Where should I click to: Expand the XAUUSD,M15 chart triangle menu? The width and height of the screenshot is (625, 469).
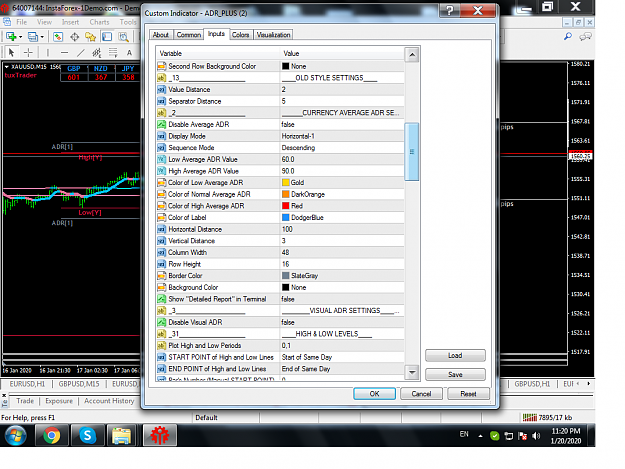(6, 67)
